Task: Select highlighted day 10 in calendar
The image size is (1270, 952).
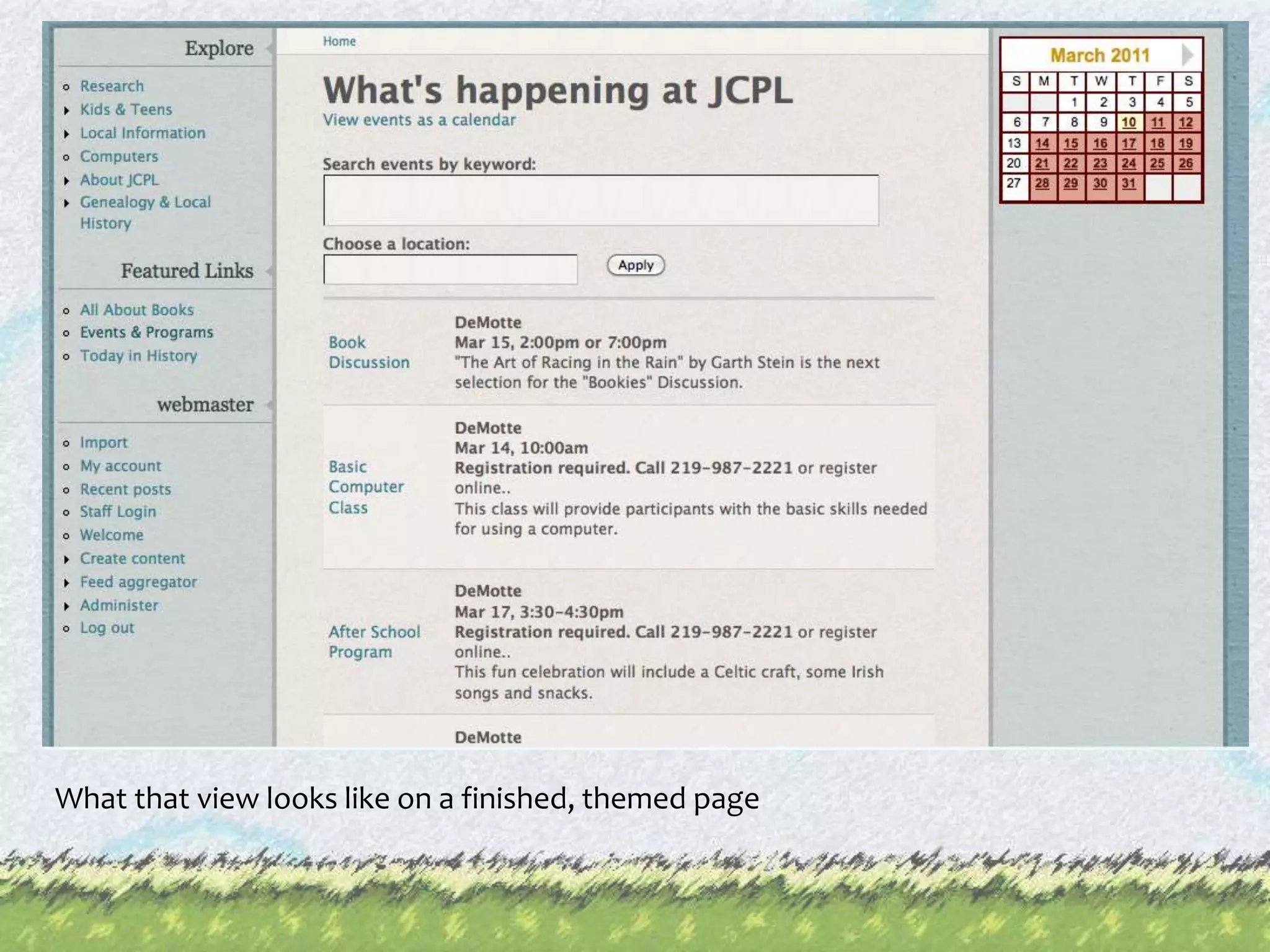Action: 1129,122
